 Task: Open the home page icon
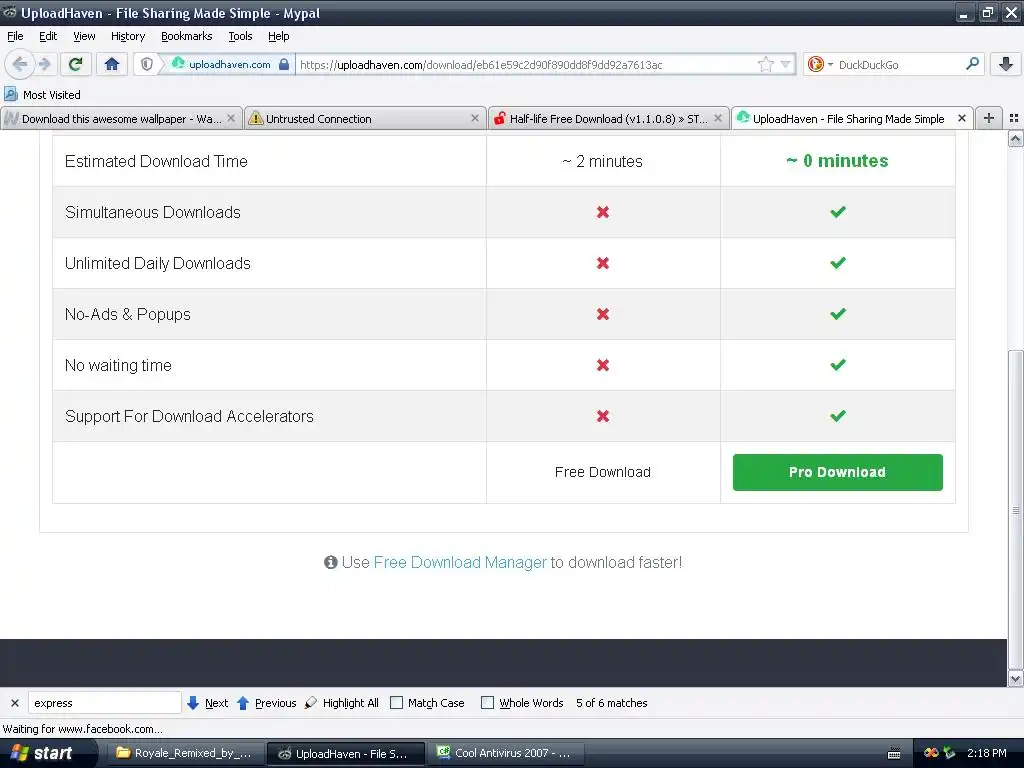[x=112, y=64]
